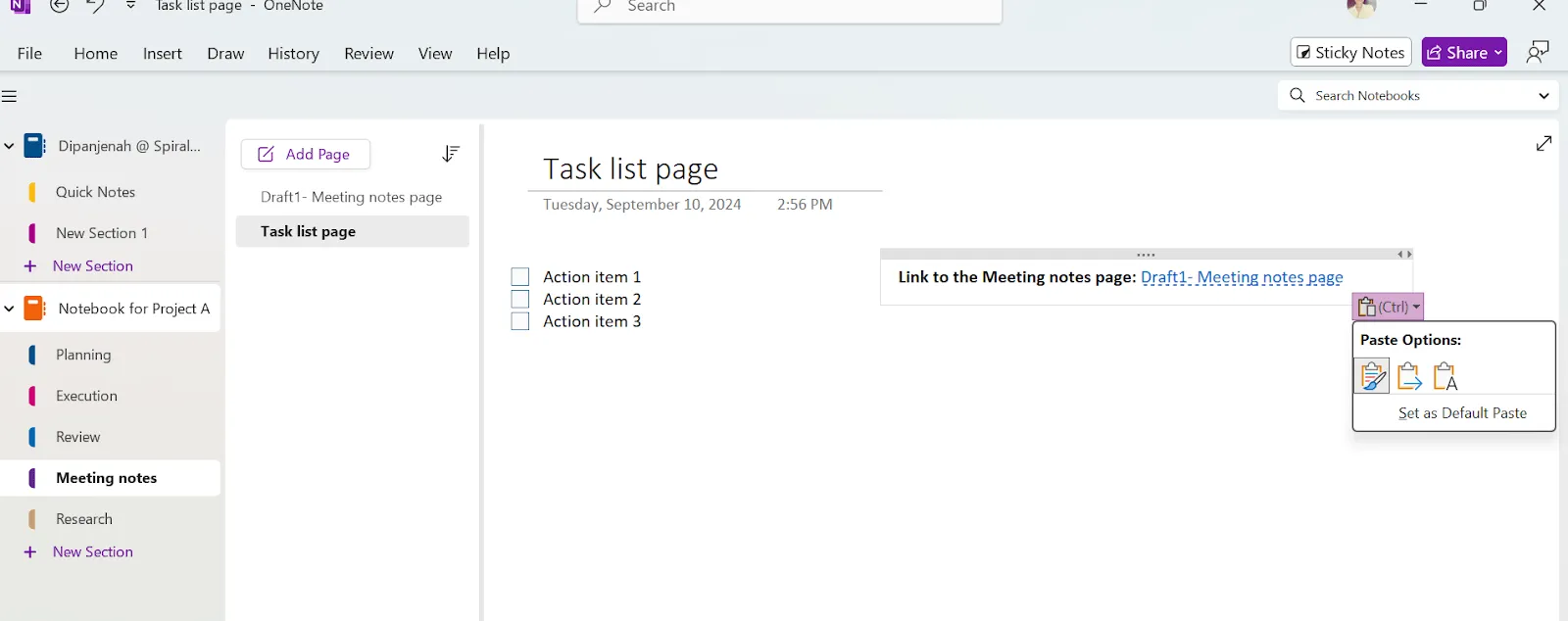Click the sort pages icon
The image size is (1568, 621).
click(x=451, y=154)
